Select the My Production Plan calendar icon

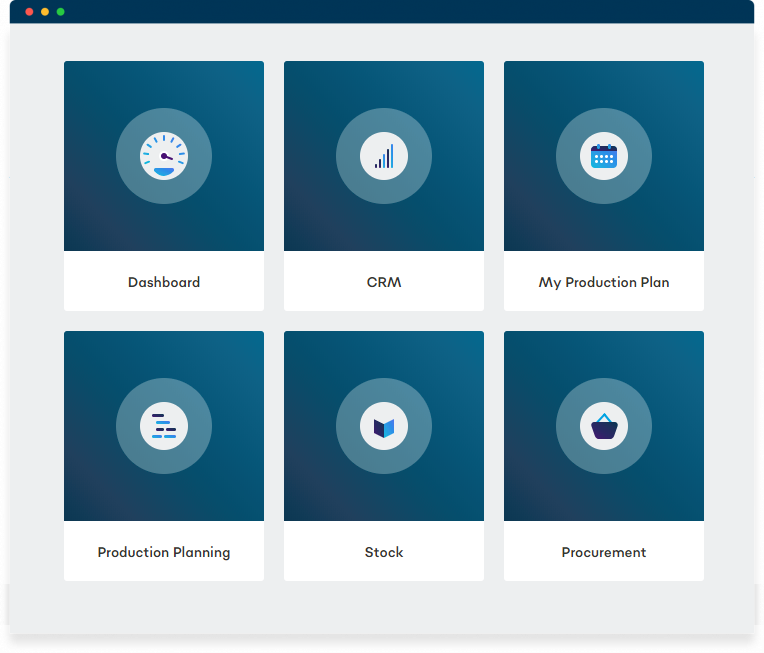[x=604, y=156]
